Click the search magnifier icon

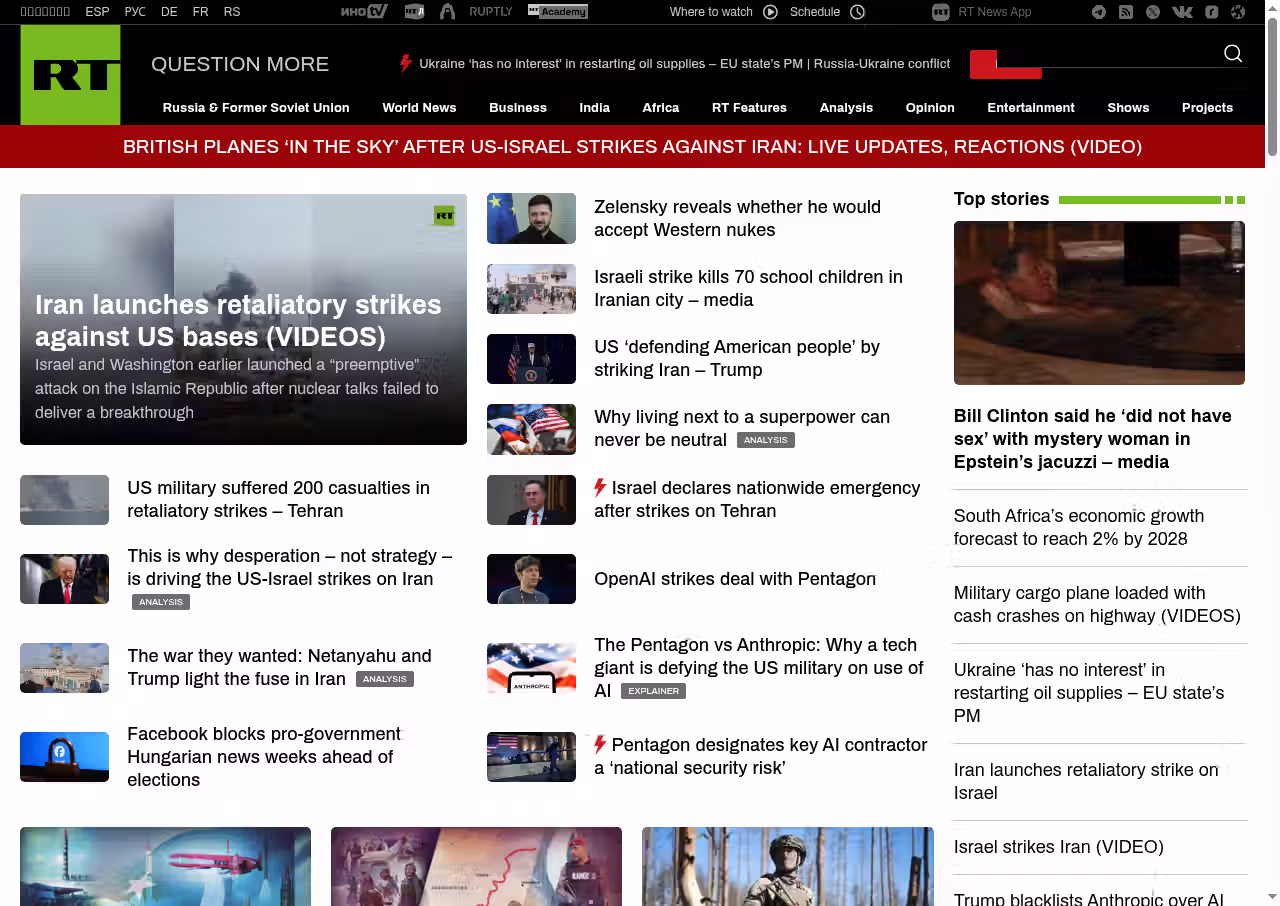pyautogui.click(x=1233, y=54)
